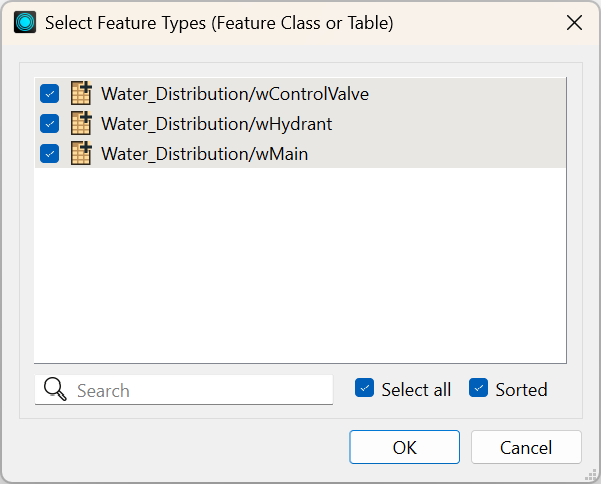This screenshot has width=601, height=484.
Task: Click the magnifying glass search icon
Action: coord(55,389)
